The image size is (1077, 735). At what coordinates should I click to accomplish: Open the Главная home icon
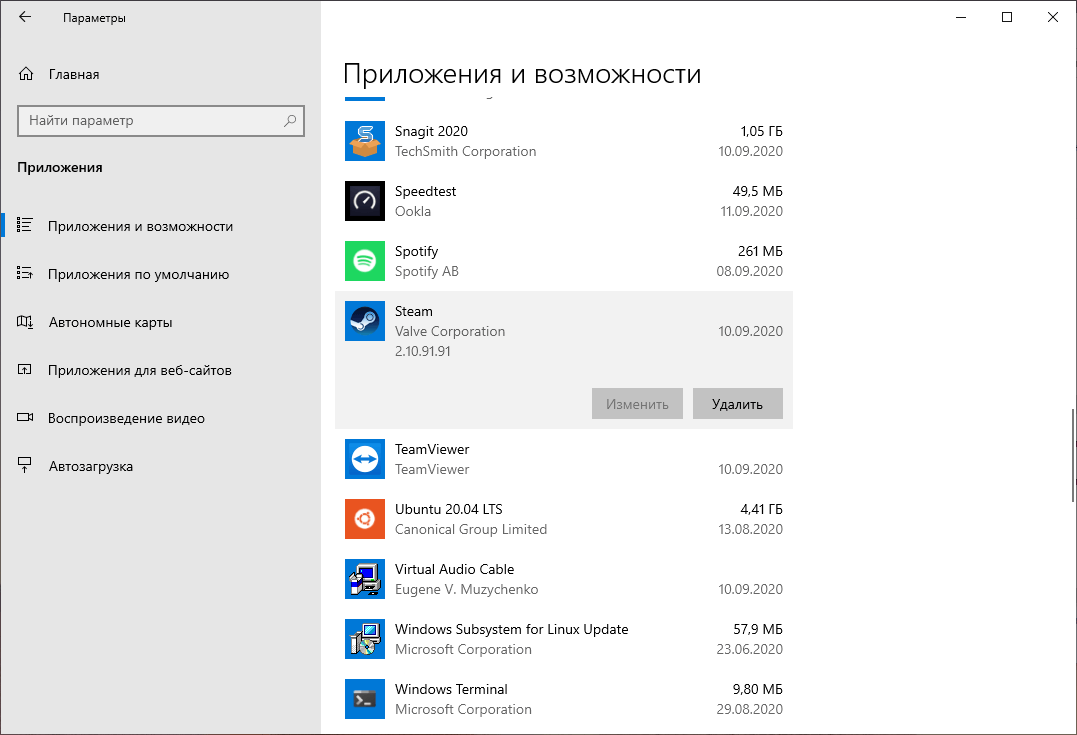(25, 74)
